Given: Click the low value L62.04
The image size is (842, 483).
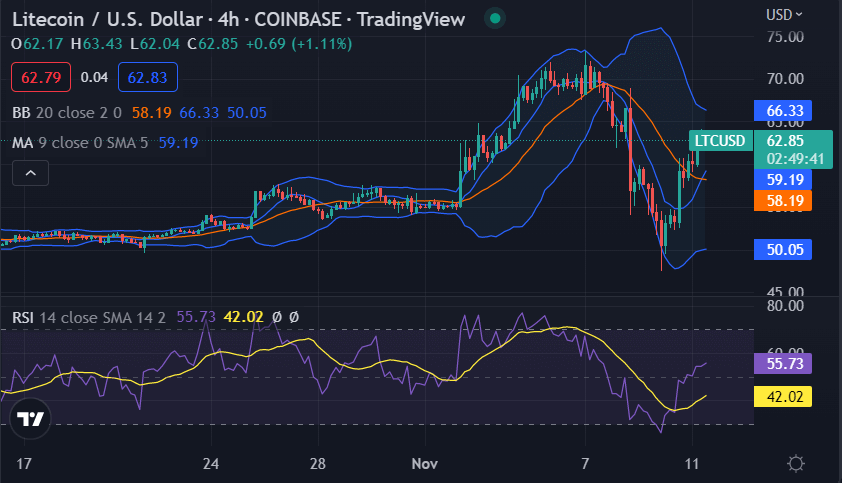Looking at the screenshot, I should click(155, 44).
